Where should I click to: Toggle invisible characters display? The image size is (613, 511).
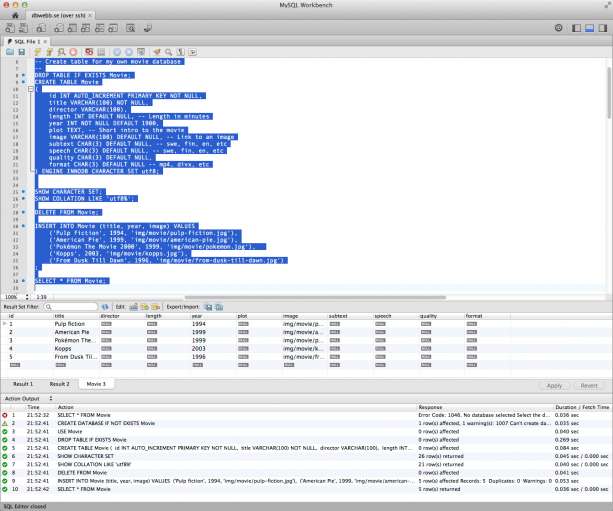point(180,52)
